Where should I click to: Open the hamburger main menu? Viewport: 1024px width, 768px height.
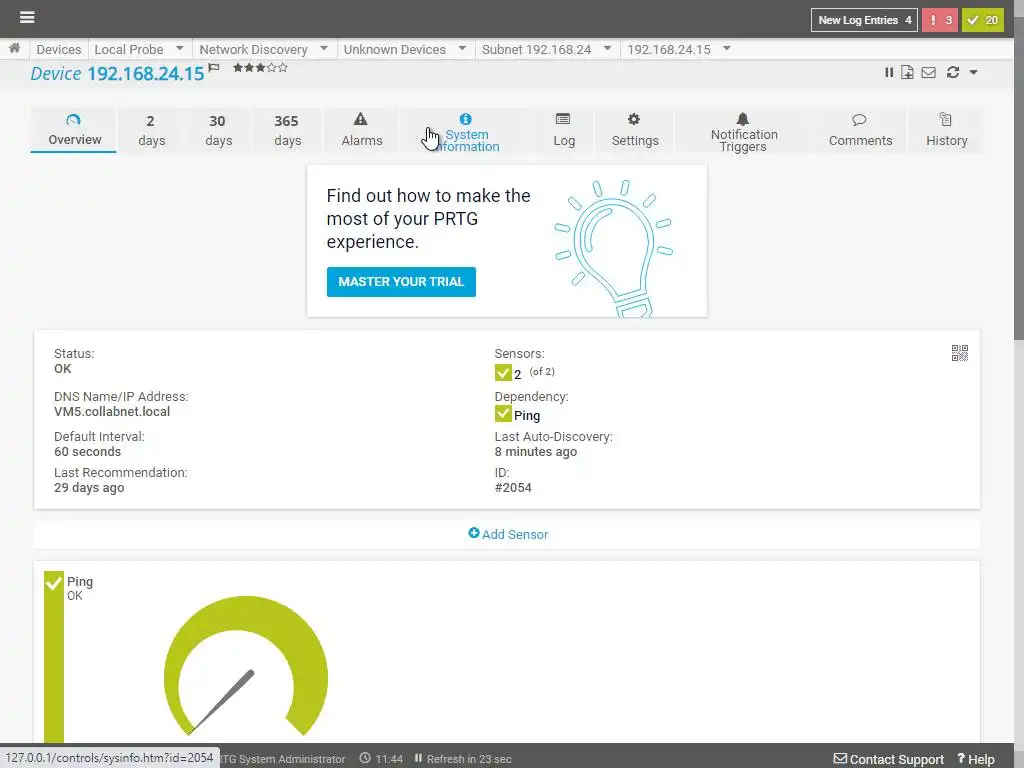click(x=27, y=18)
